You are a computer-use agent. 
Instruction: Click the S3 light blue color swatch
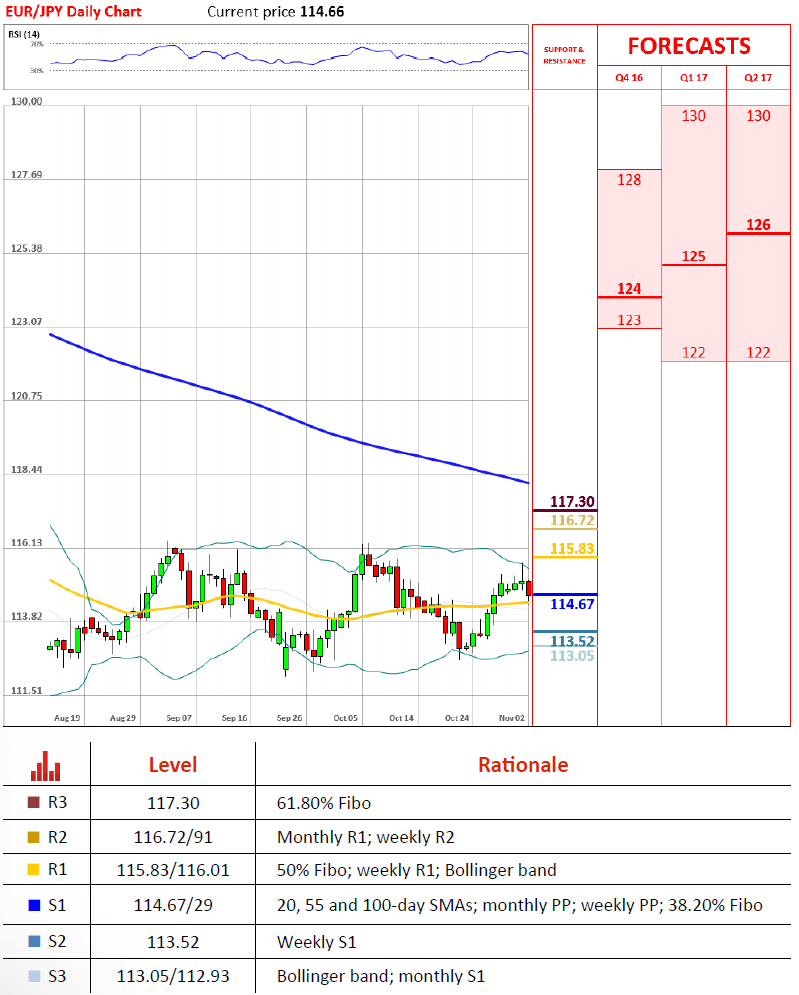(x=34, y=976)
